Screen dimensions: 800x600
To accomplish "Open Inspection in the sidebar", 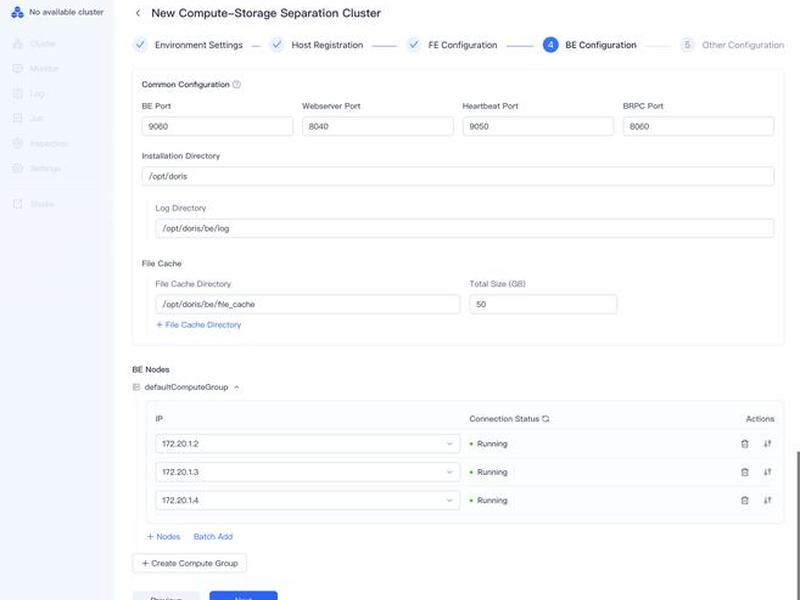I will (40, 143).
